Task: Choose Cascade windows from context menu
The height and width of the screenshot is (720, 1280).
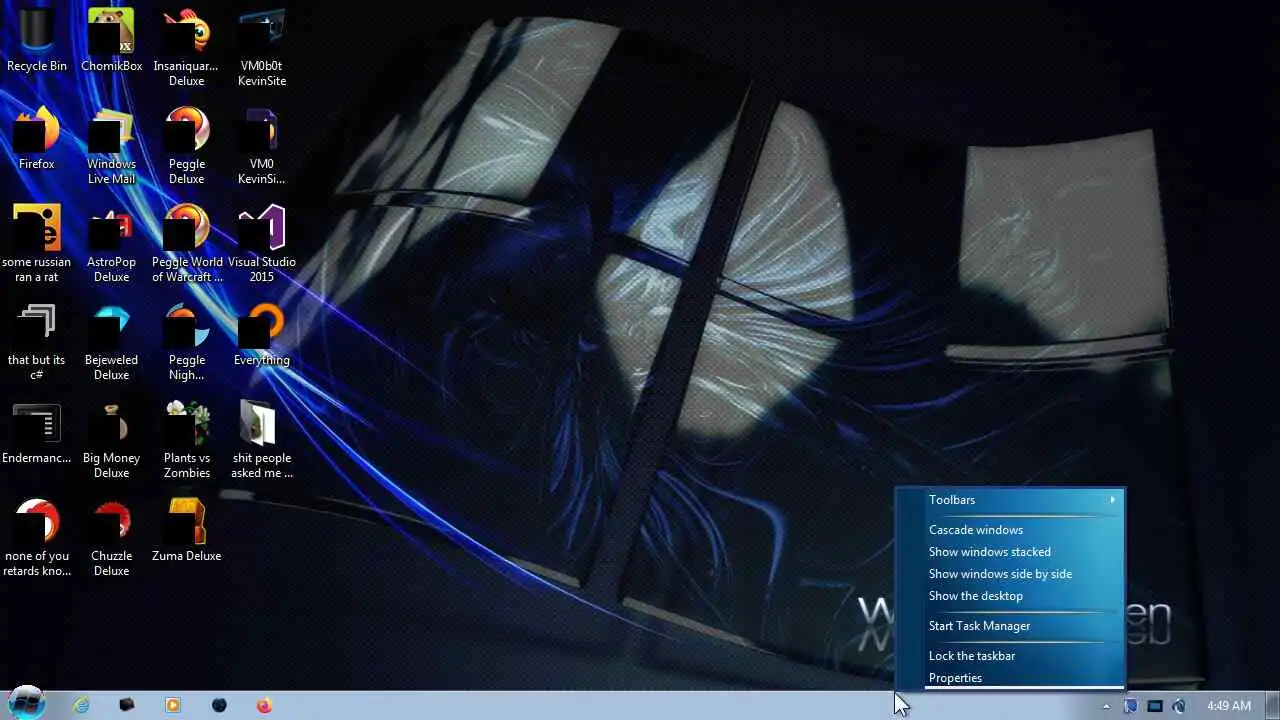Action: (x=1010, y=530)
